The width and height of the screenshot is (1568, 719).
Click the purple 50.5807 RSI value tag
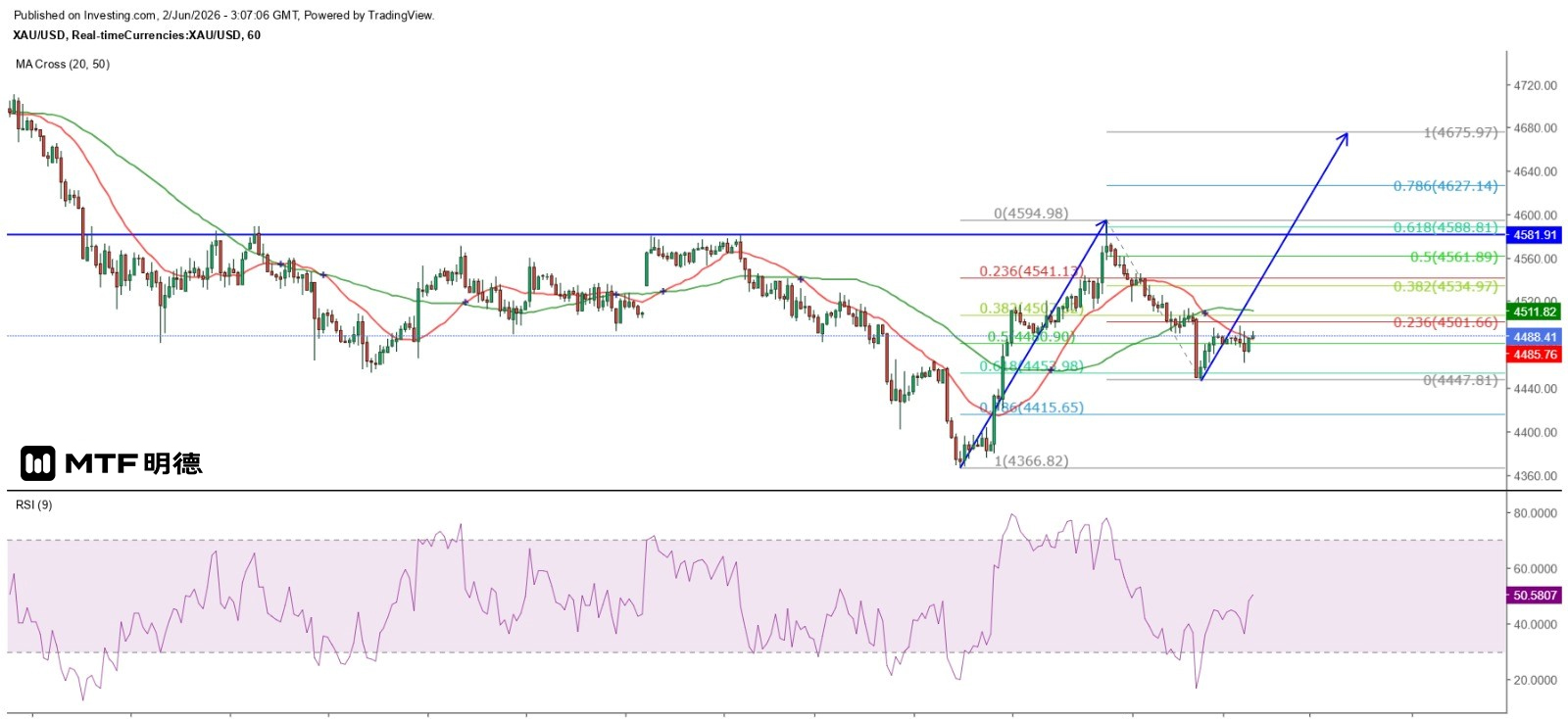[x=1535, y=596]
